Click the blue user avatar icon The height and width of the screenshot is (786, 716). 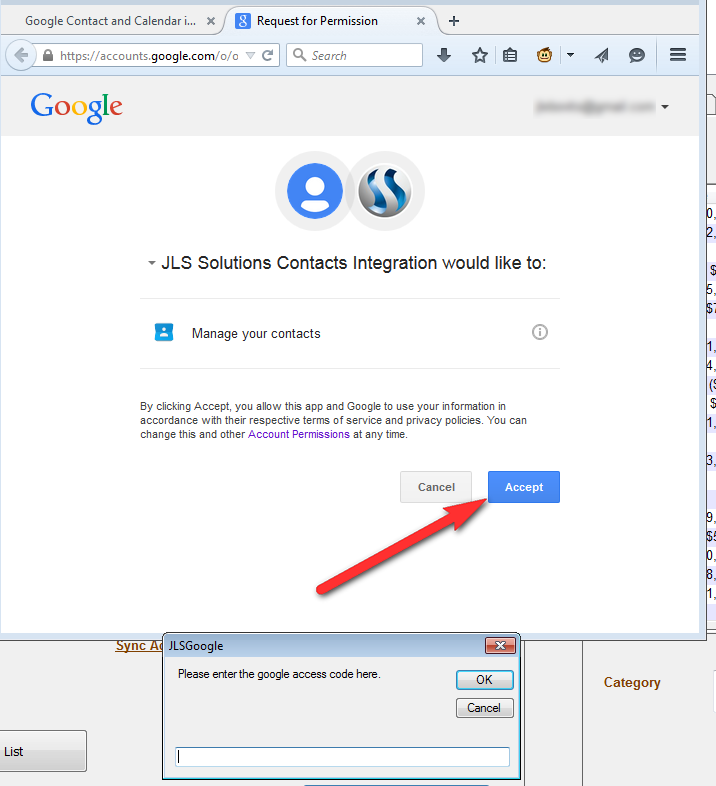click(x=315, y=191)
